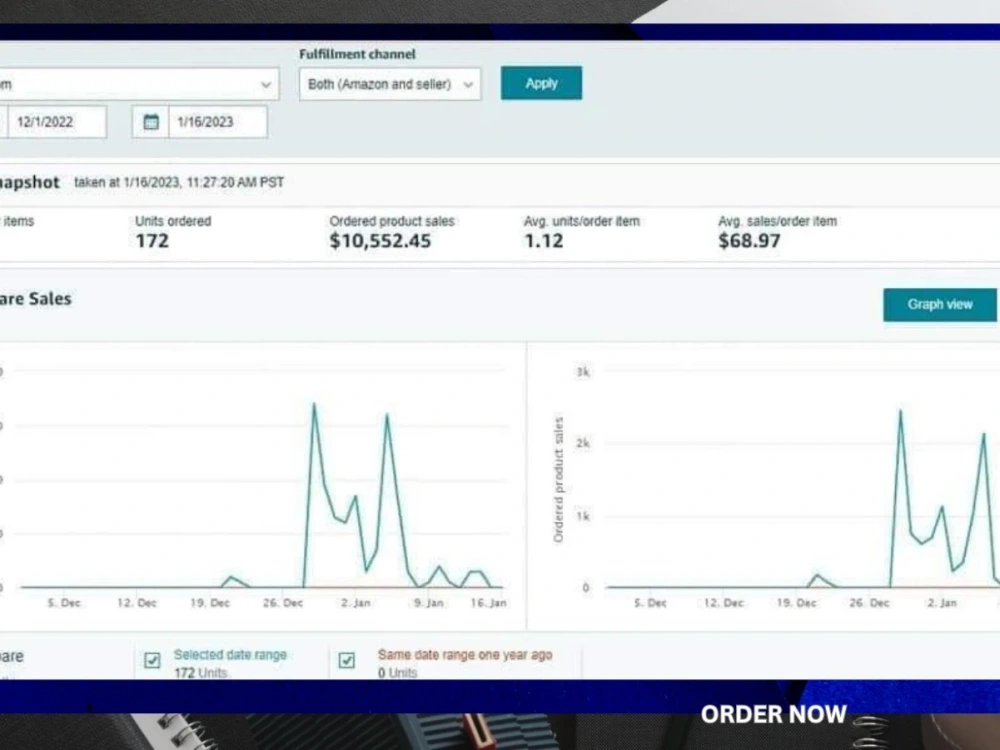Open calendar picker for end date

point(151,122)
